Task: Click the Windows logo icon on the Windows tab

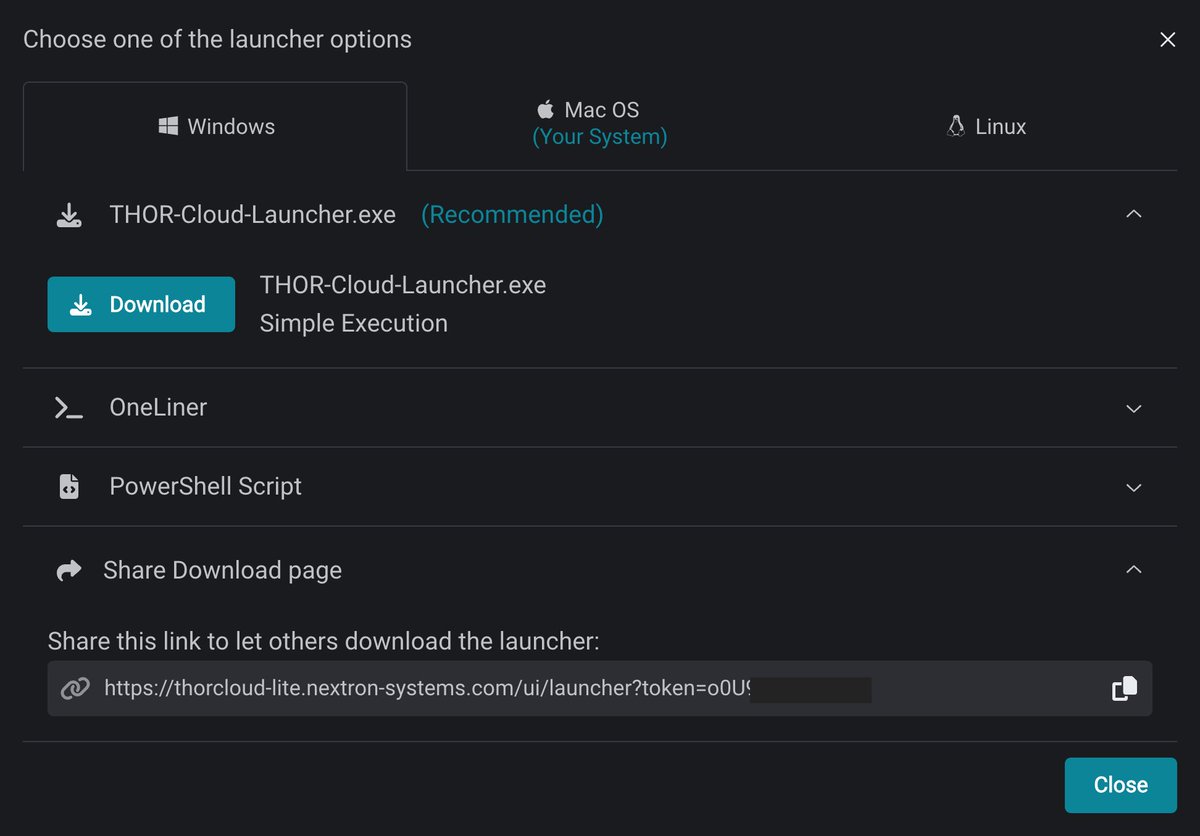Action: tap(168, 125)
